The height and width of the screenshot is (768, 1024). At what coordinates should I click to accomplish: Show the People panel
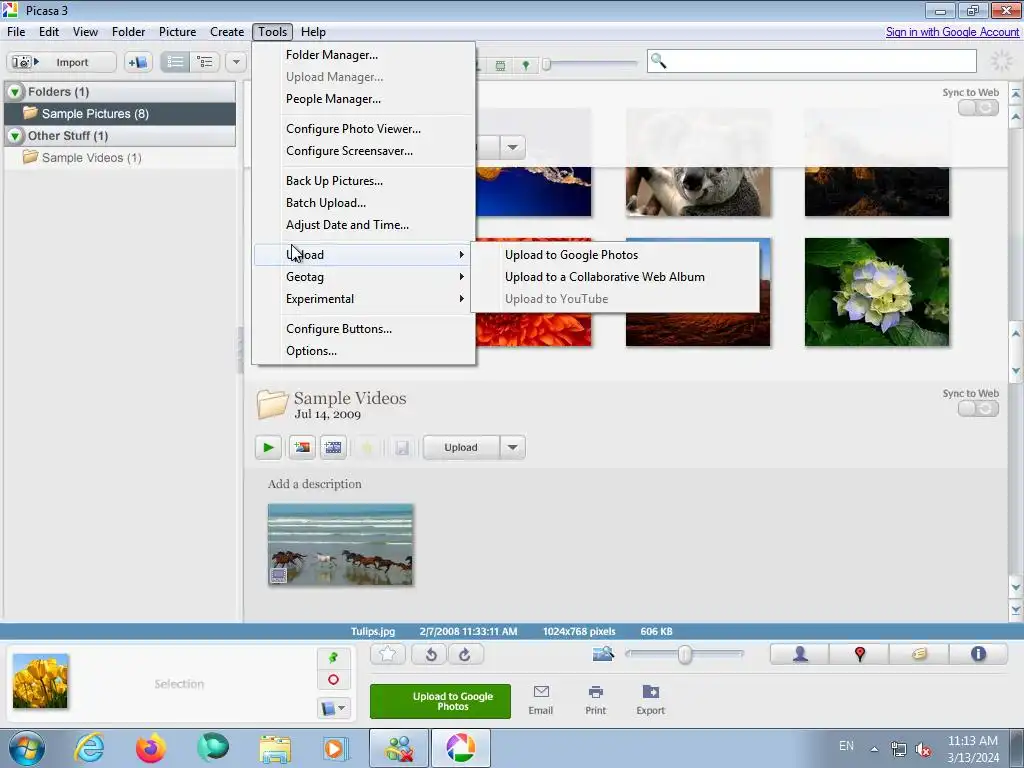[x=800, y=654]
